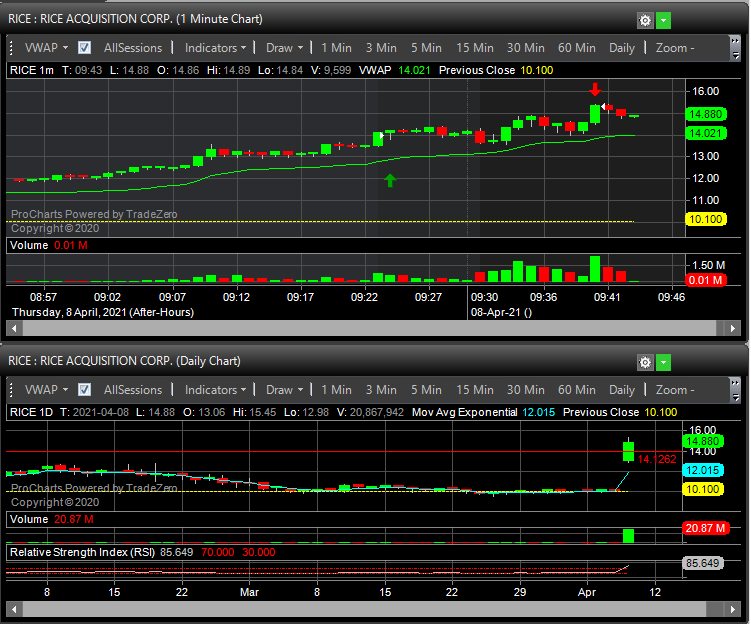Expand Indicators dropdown in 1 Minute Chart
This screenshot has width=751, height=624.
[216, 48]
